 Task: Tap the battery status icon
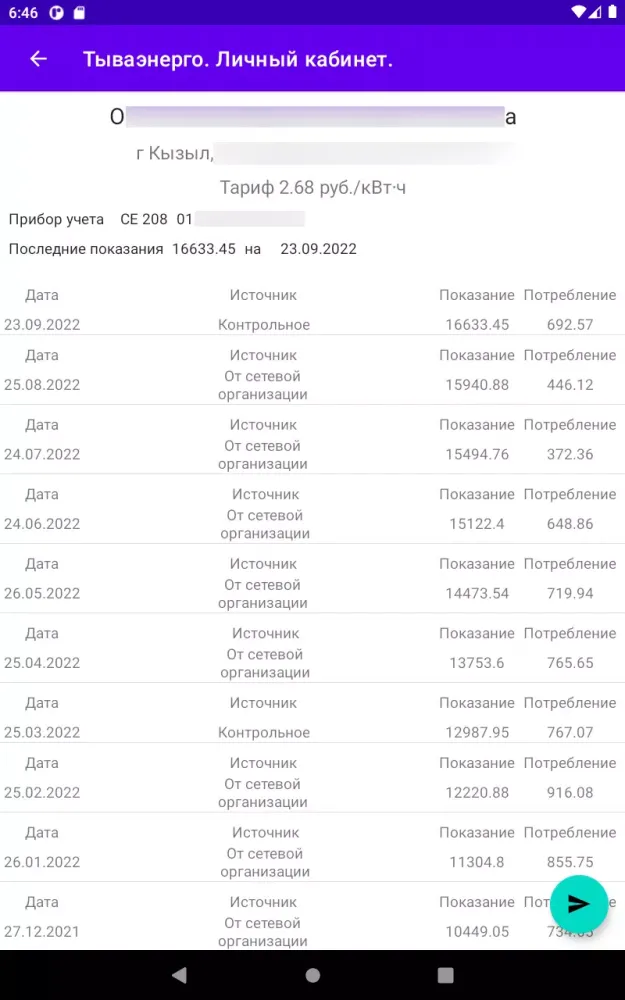click(x=611, y=13)
